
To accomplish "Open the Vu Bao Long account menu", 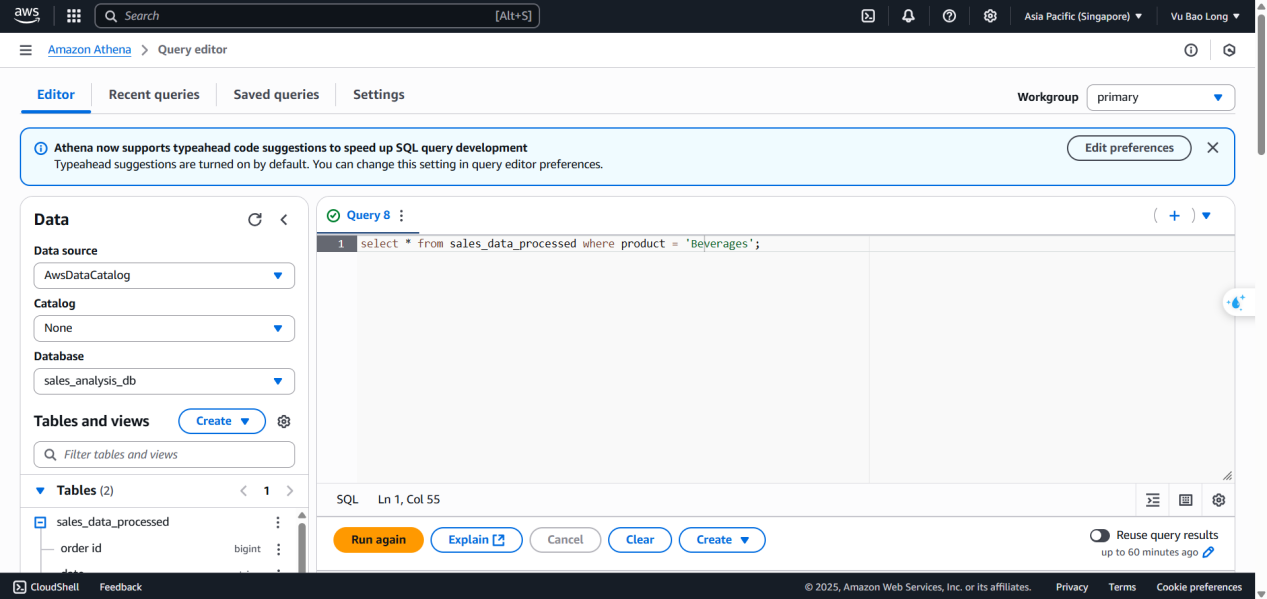I will 1205,16.
